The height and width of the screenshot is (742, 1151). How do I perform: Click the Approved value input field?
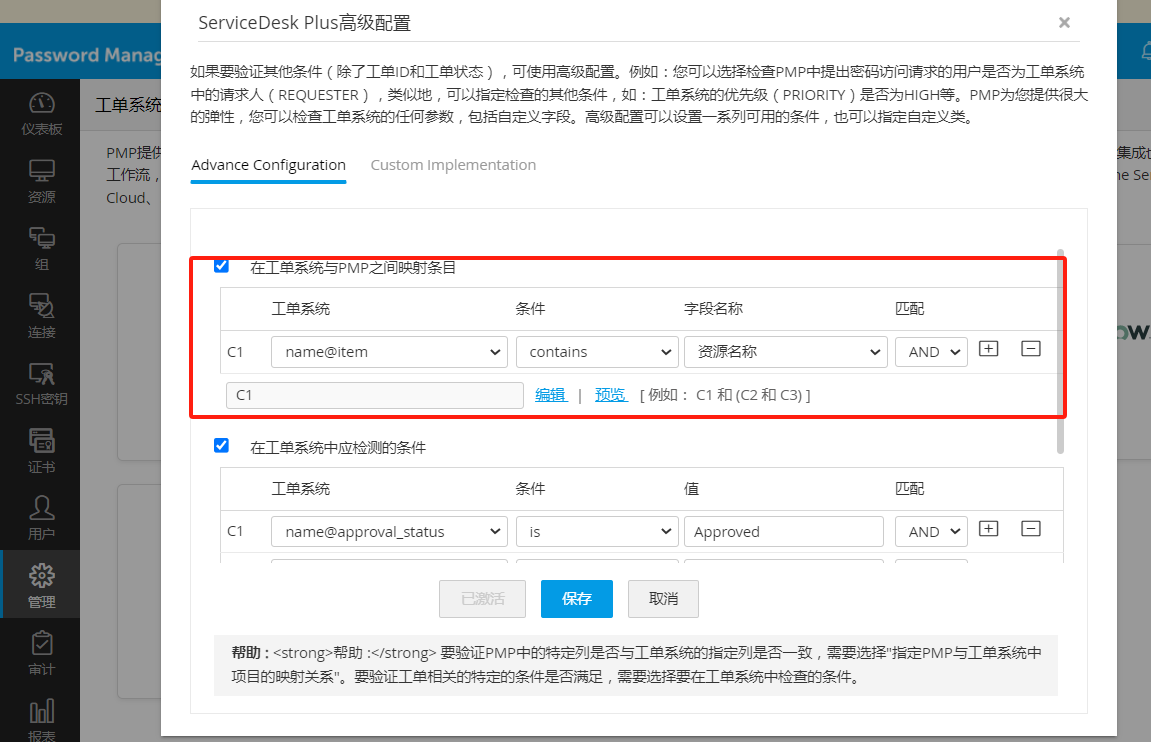(x=783, y=532)
